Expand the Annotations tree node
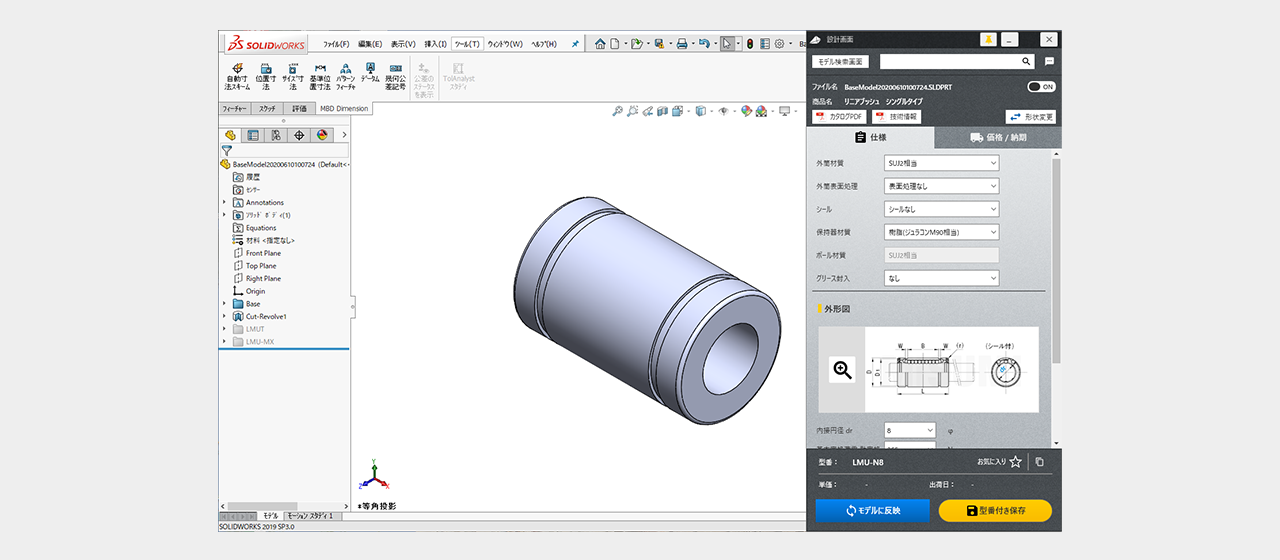This screenshot has height=560, width=1280. [224, 202]
